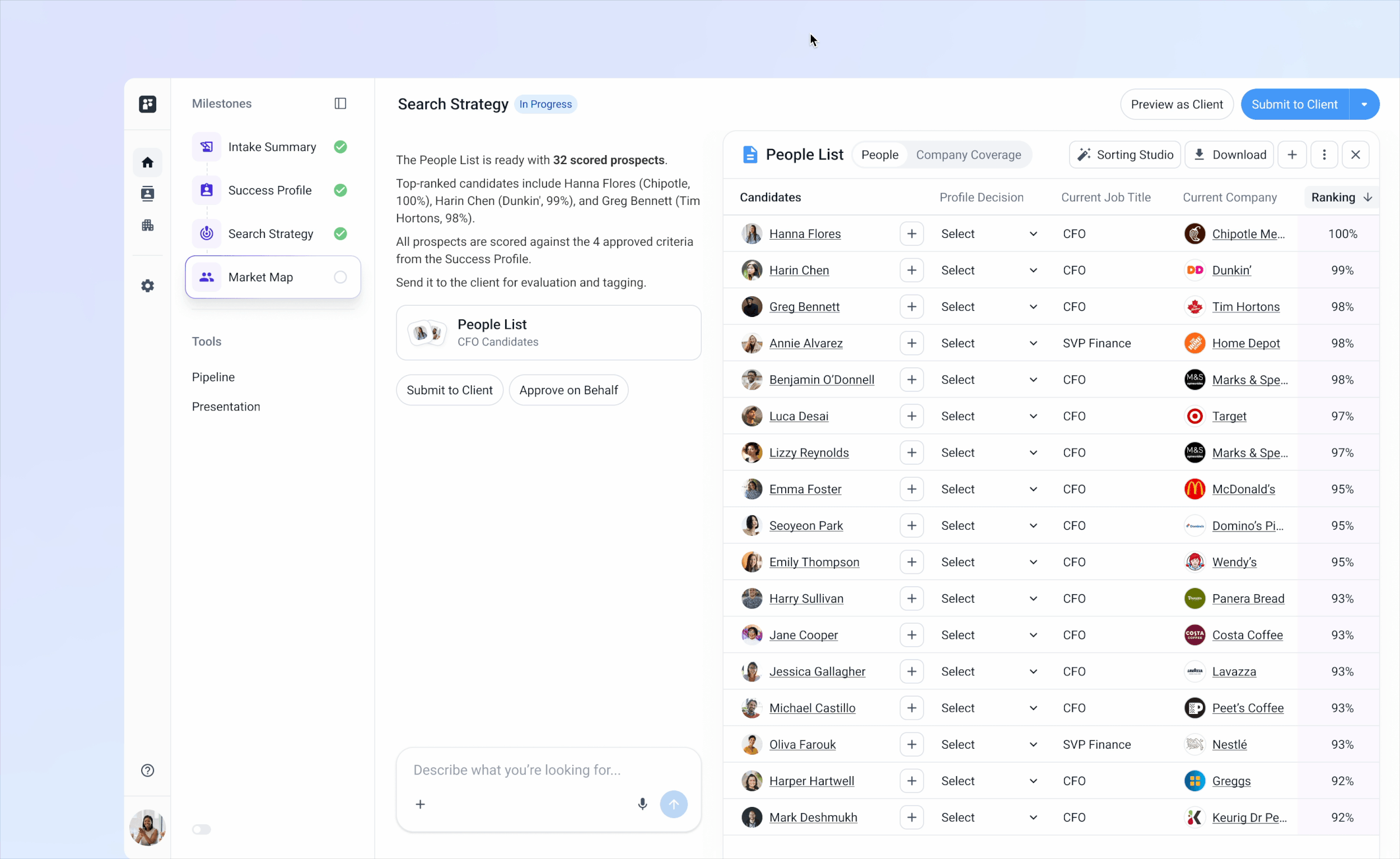Image resolution: width=1400 pixels, height=859 pixels.
Task: Open Pipeline under Tools
Action: pos(213,377)
